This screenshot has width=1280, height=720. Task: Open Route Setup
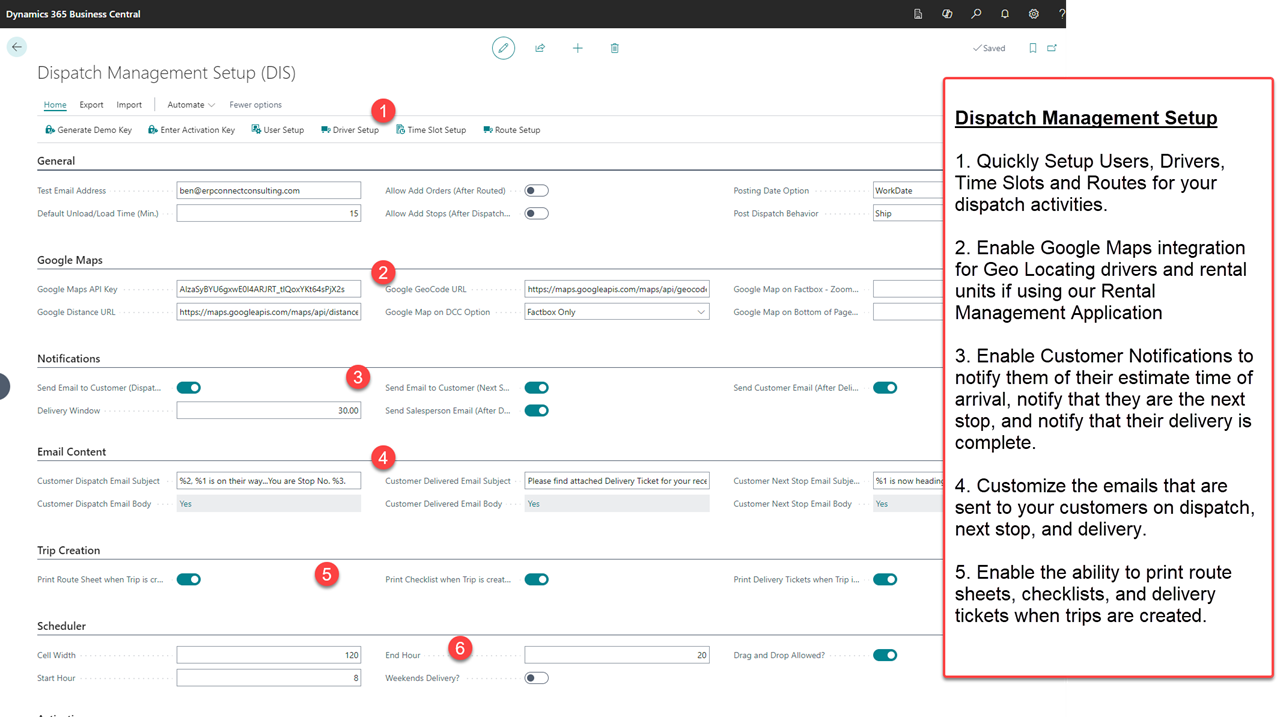511,130
